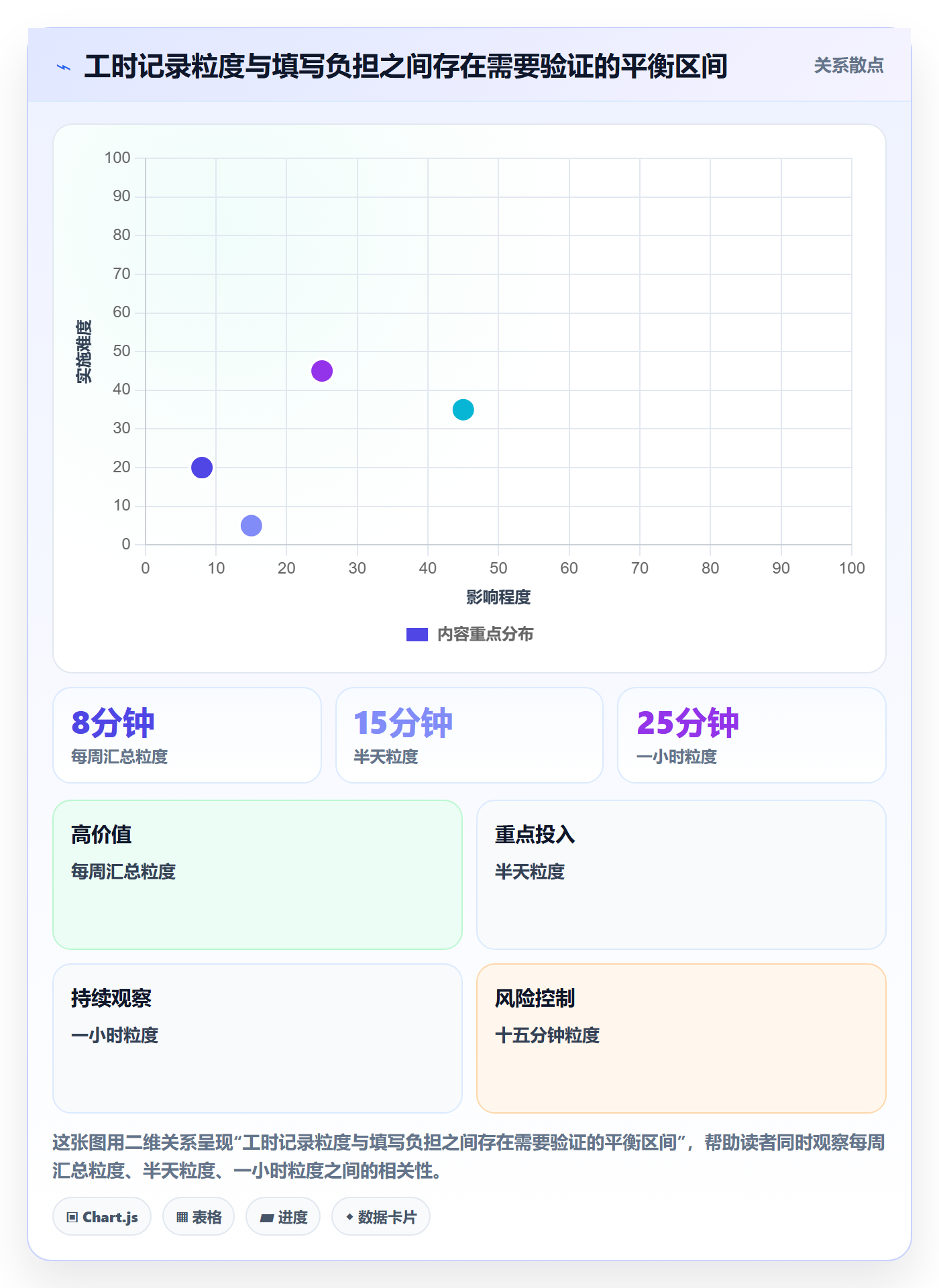
Task: Click the Chart.js tag chip
Action: [x=102, y=1217]
